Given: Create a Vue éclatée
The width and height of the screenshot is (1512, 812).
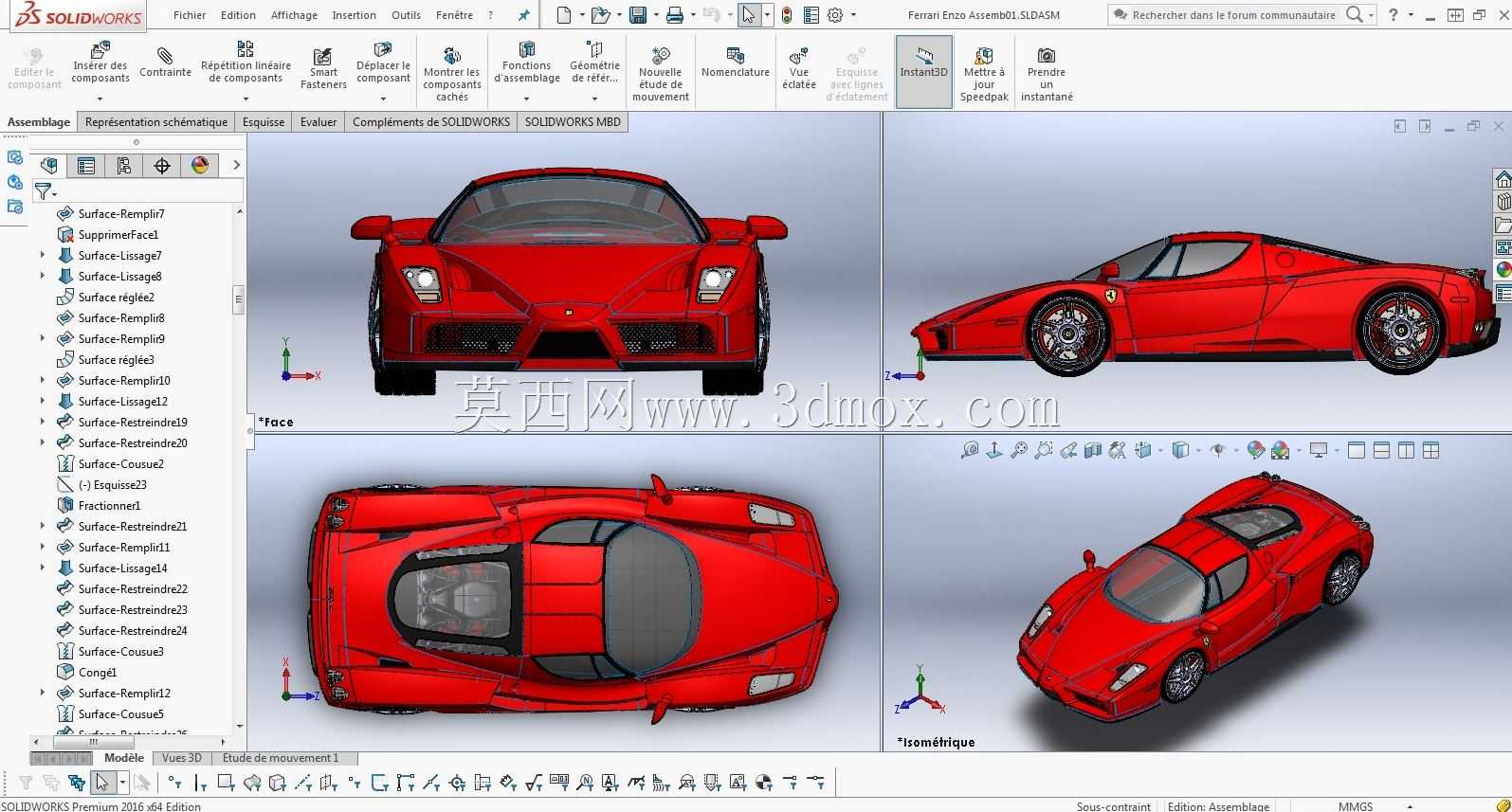Looking at the screenshot, I should pos(799,69).
